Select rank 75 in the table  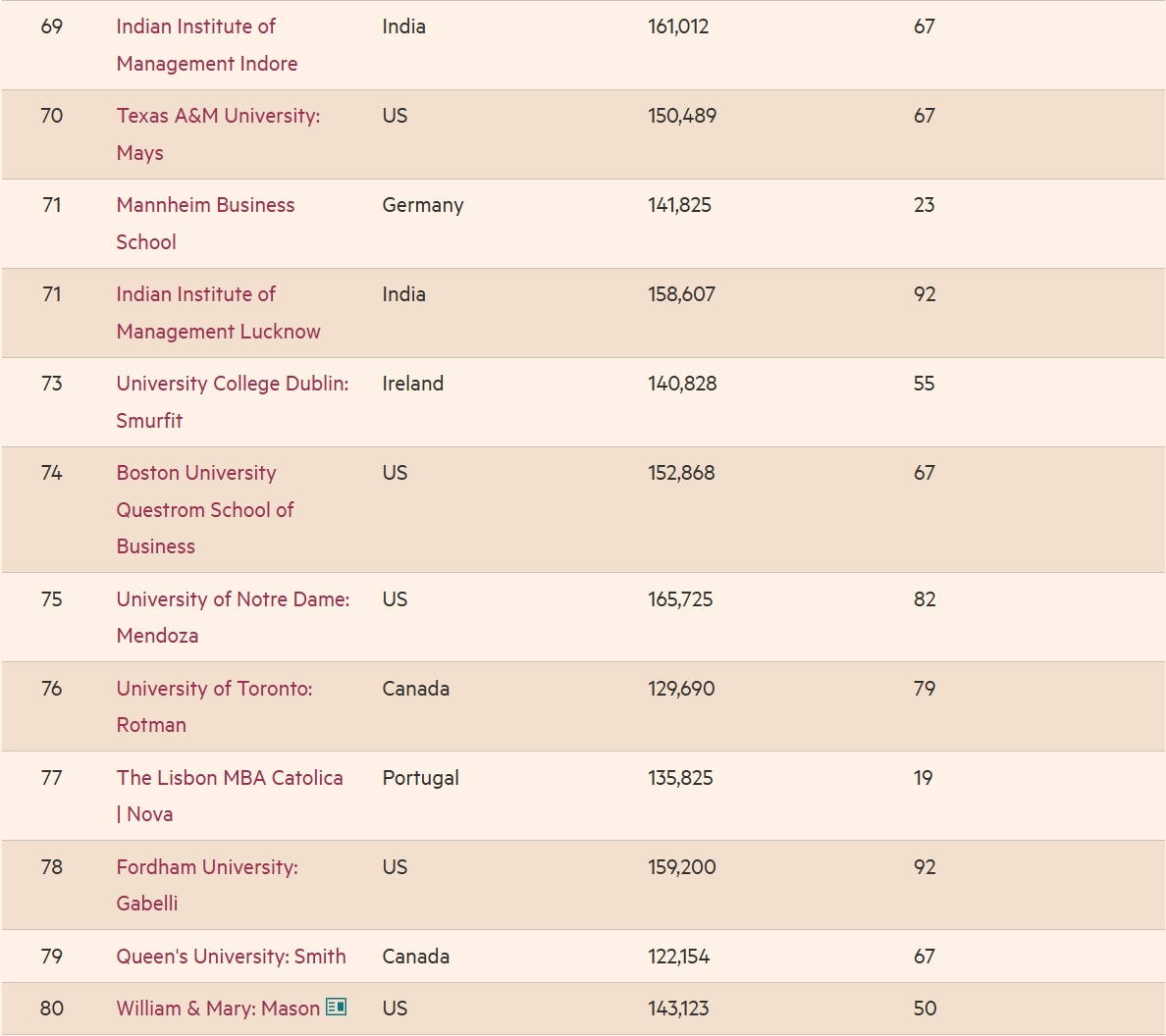pyautogui.click(x=51, y=599)
